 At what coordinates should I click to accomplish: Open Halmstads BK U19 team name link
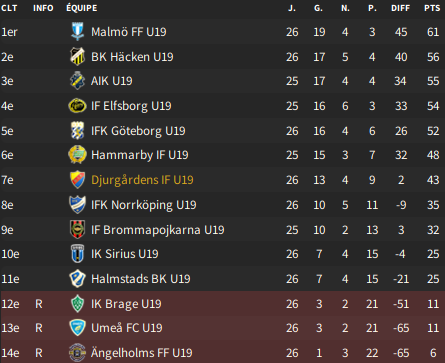click(x=141, y=279)
